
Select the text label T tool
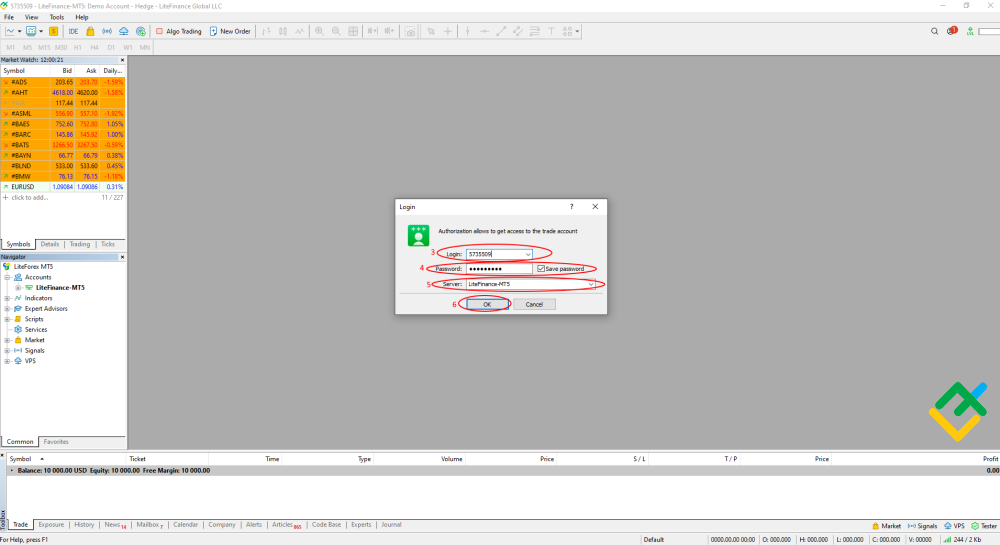coord(551,31)
